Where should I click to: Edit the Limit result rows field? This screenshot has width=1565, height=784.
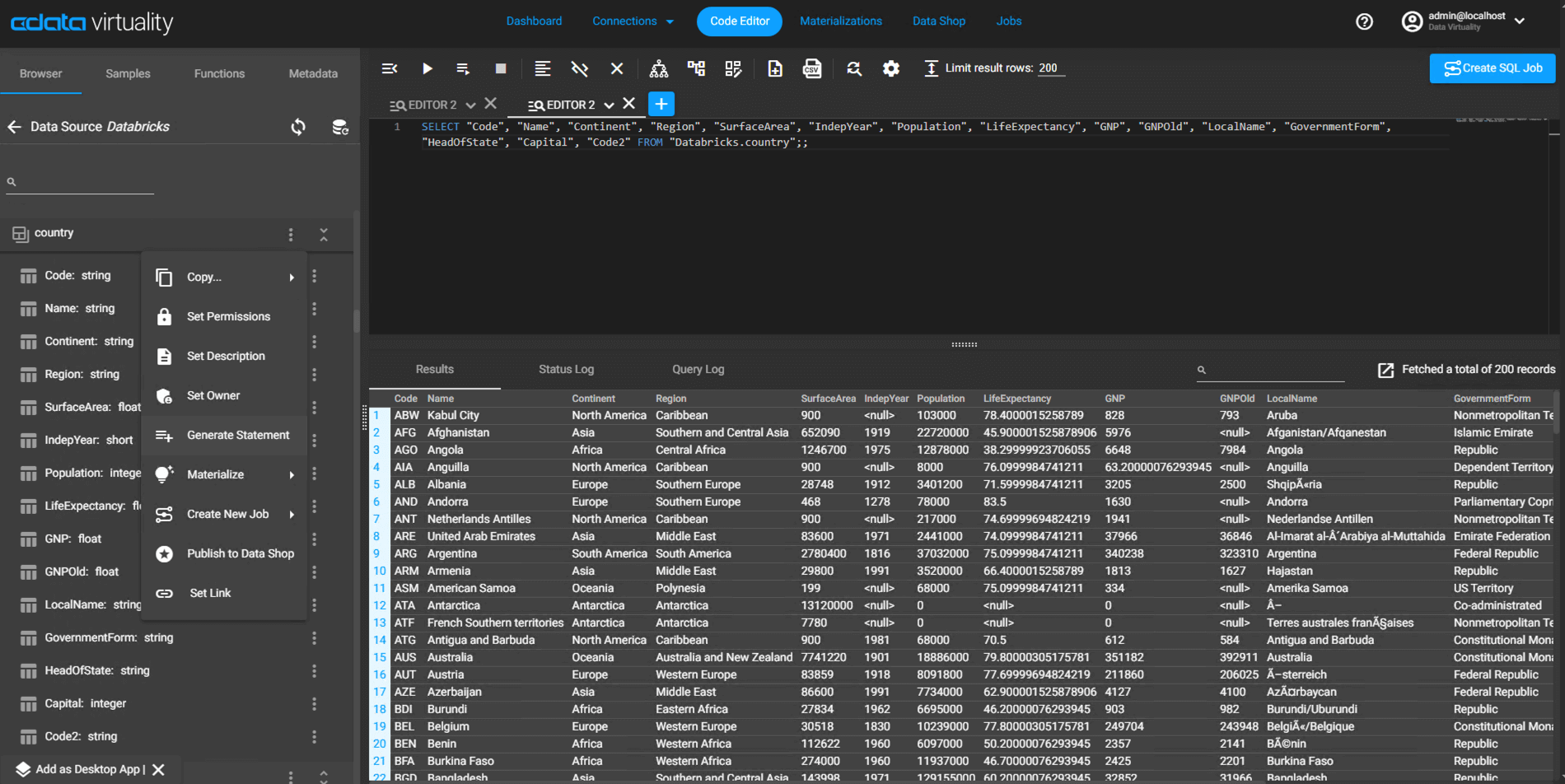pyautogui.click(x=1049, y=68)
